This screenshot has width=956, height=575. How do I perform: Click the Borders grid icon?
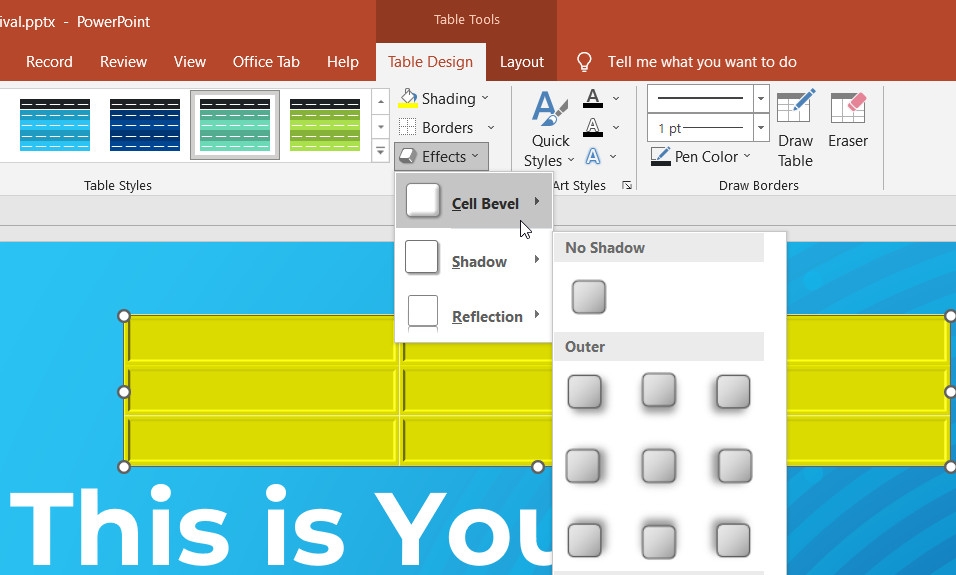[407, 127]
